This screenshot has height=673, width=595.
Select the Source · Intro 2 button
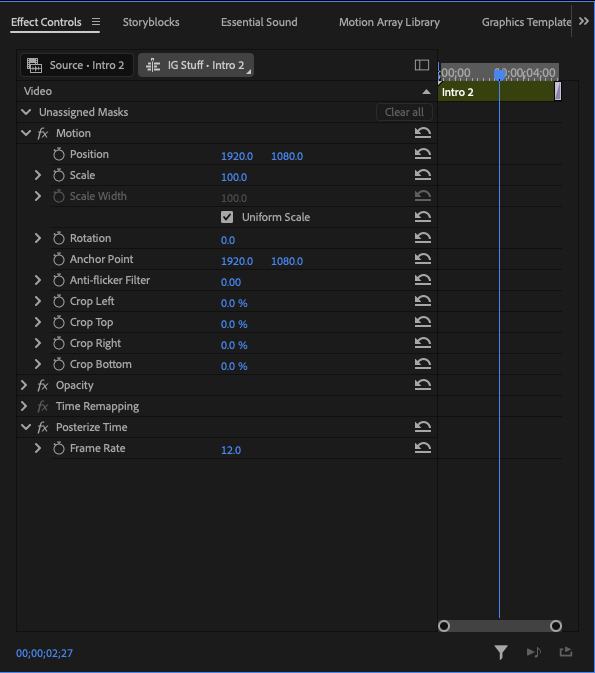coord(77,65)
